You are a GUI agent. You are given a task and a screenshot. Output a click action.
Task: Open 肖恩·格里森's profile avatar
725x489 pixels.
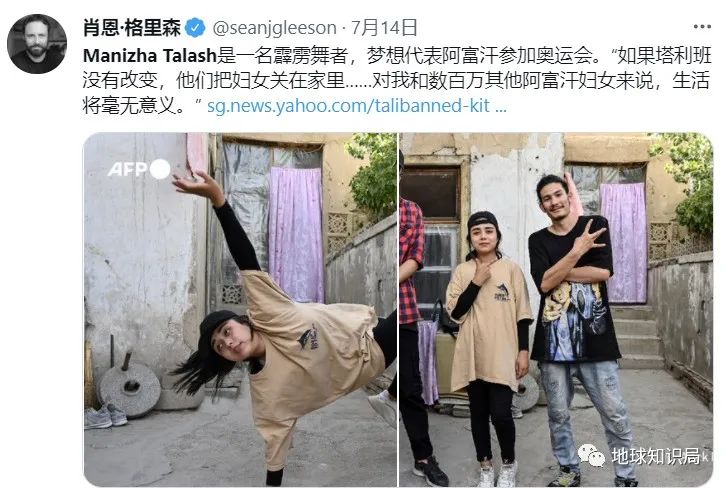click(37, 44)
